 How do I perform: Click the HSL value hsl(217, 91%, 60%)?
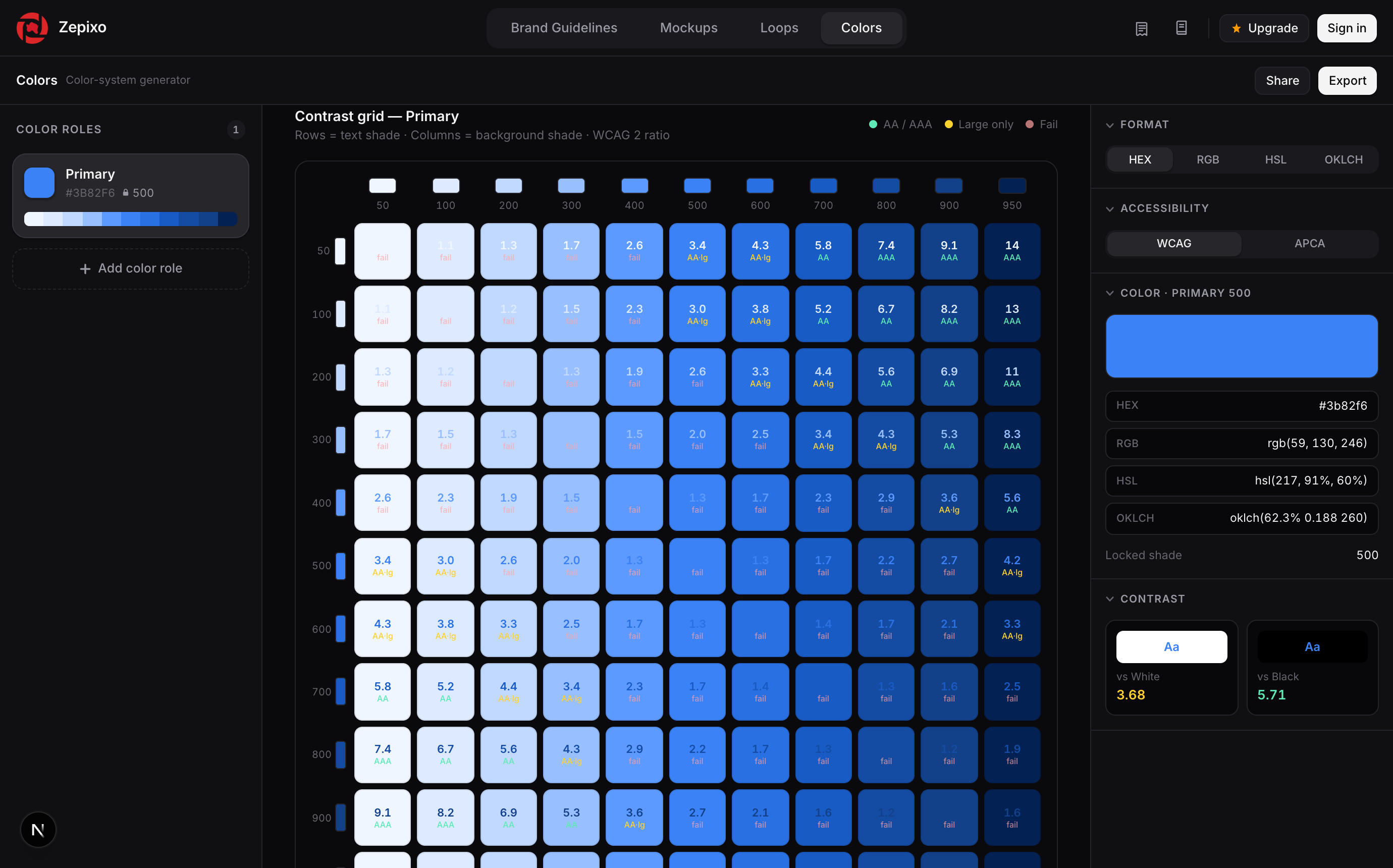(x=1310, y=480)
